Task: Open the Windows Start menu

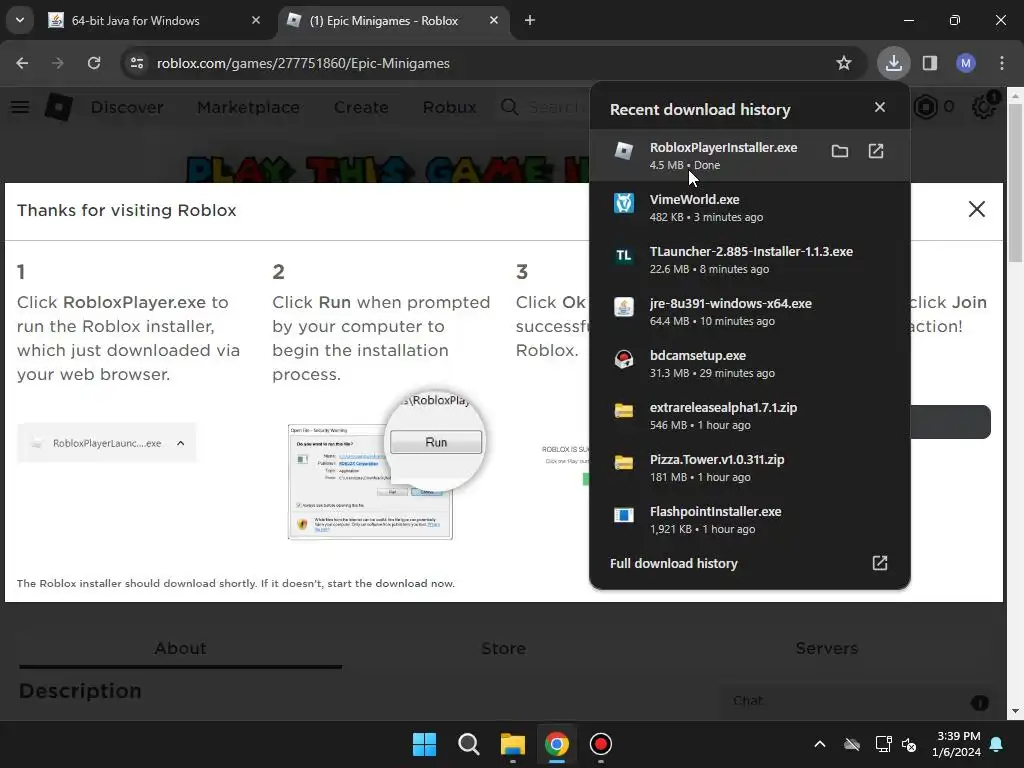Action: tap(424, 744)
